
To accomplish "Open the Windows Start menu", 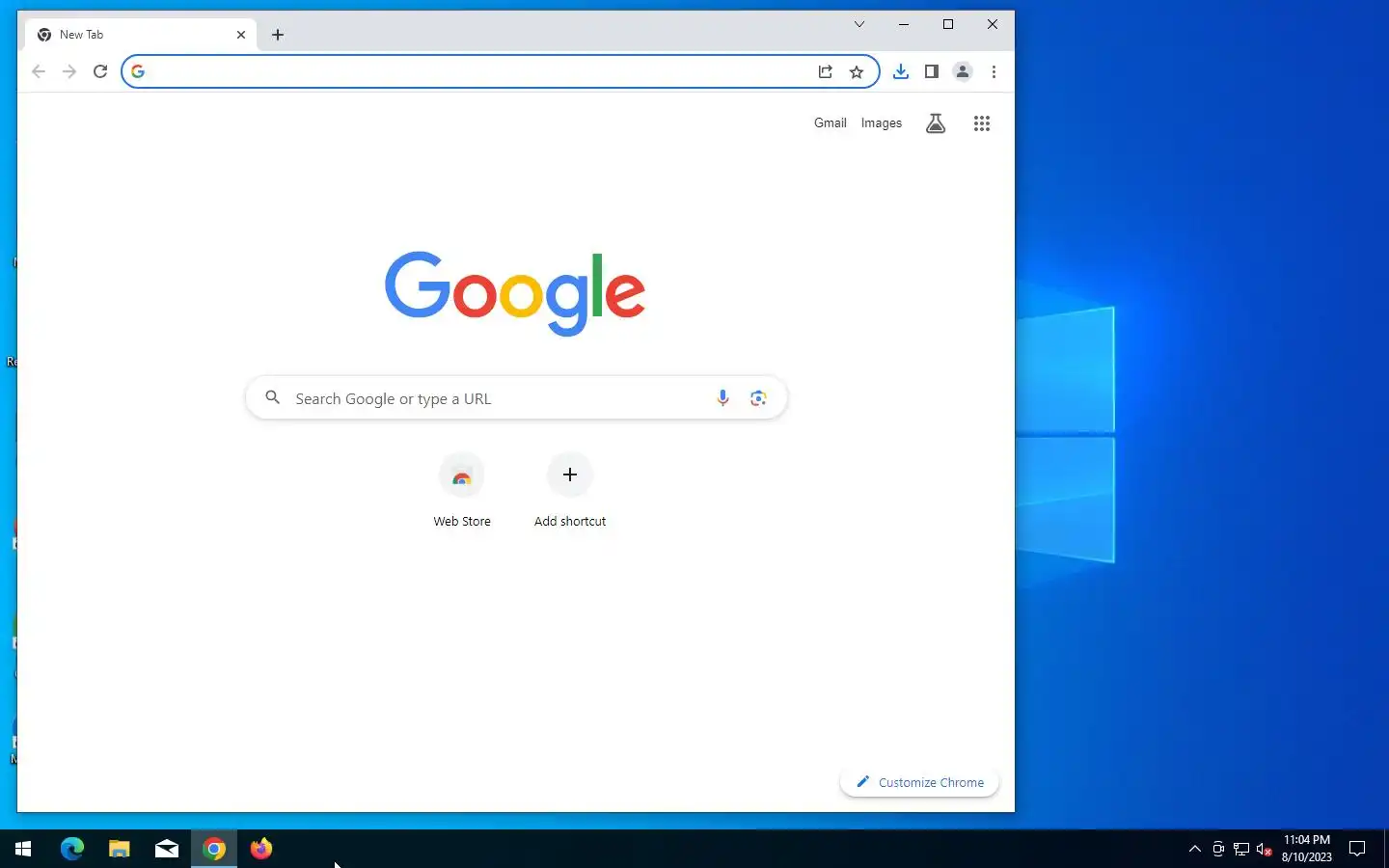I will 23,849.
